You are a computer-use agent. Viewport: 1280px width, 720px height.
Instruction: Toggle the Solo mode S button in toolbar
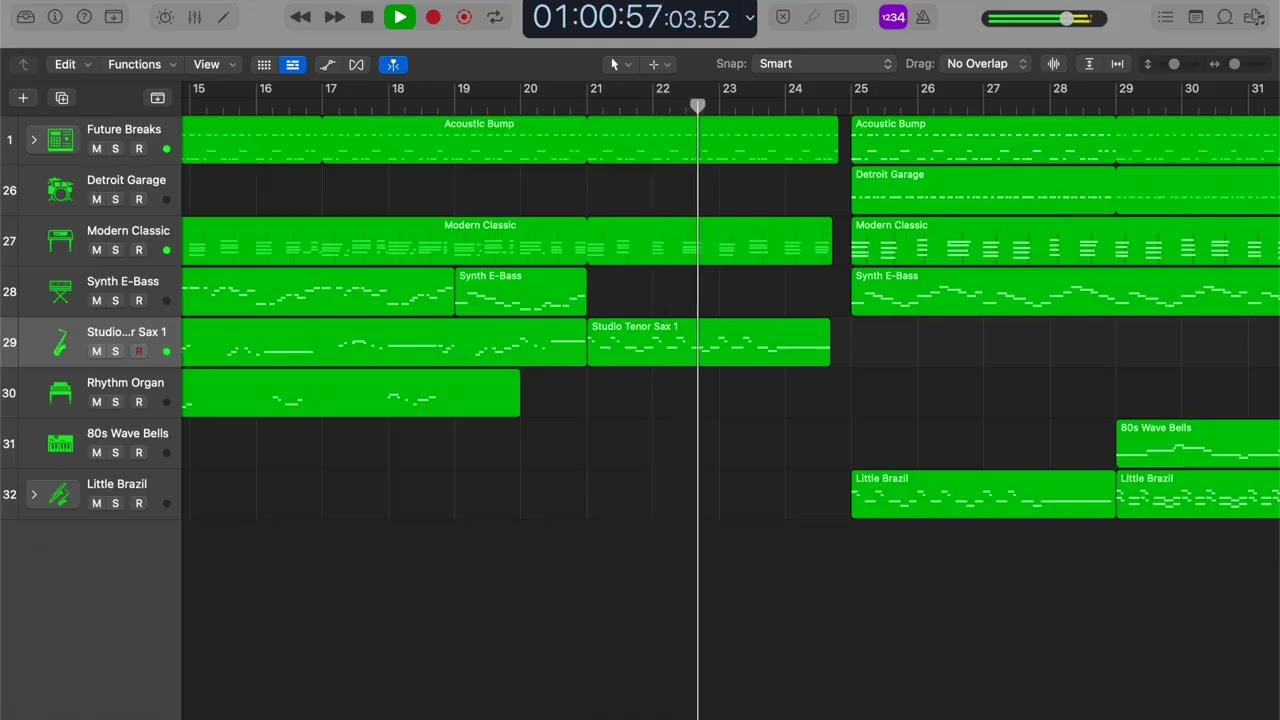[842, 17]
